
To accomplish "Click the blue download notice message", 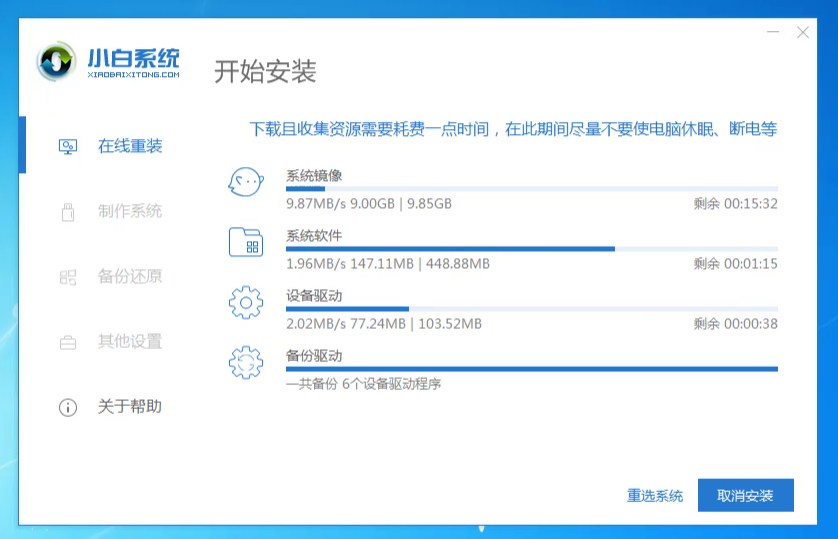I will point(513,129).
